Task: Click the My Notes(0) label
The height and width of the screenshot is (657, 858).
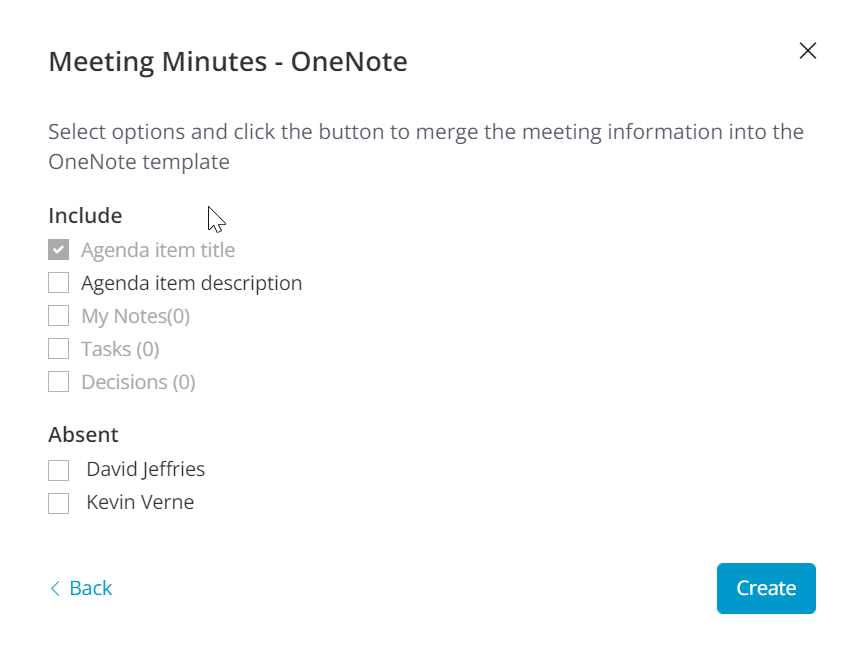Action: [137, 316]
